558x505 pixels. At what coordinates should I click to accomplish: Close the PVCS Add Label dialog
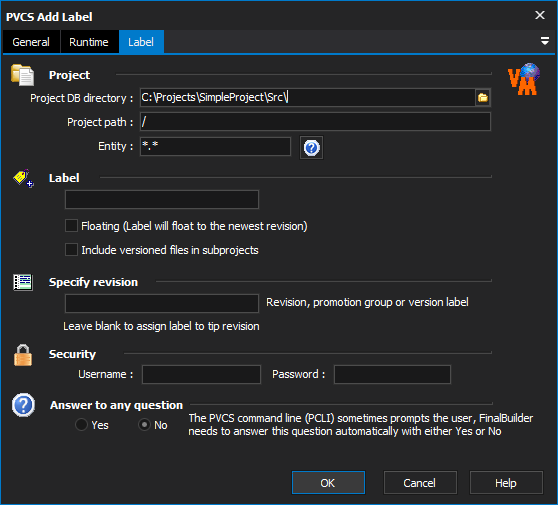pyautogui.click(x=540, y=15)
